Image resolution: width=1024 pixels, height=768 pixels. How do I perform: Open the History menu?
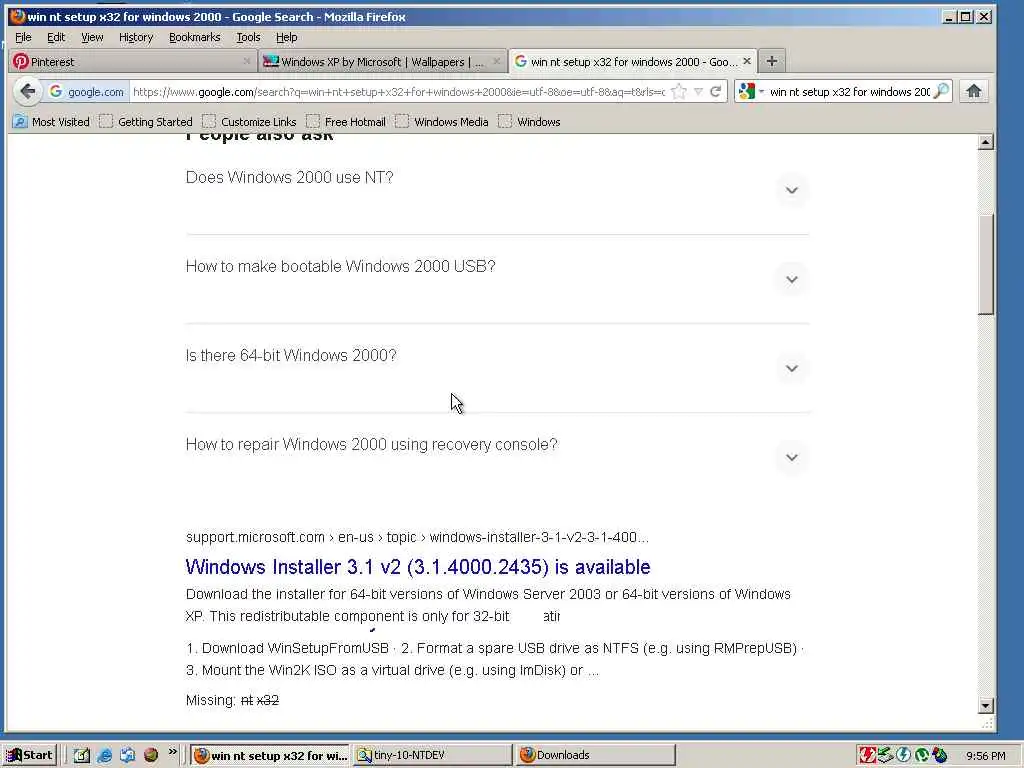[x=136, y=37]
